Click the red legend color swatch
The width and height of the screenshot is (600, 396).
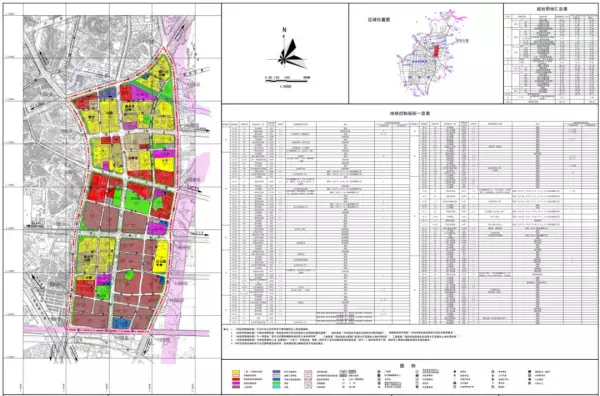tap(236, 379)
